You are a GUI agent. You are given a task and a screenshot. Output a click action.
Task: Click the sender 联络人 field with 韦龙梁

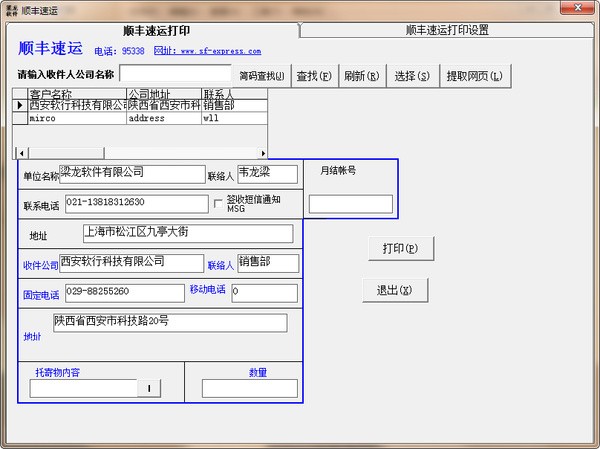click(x=267, y=174)
